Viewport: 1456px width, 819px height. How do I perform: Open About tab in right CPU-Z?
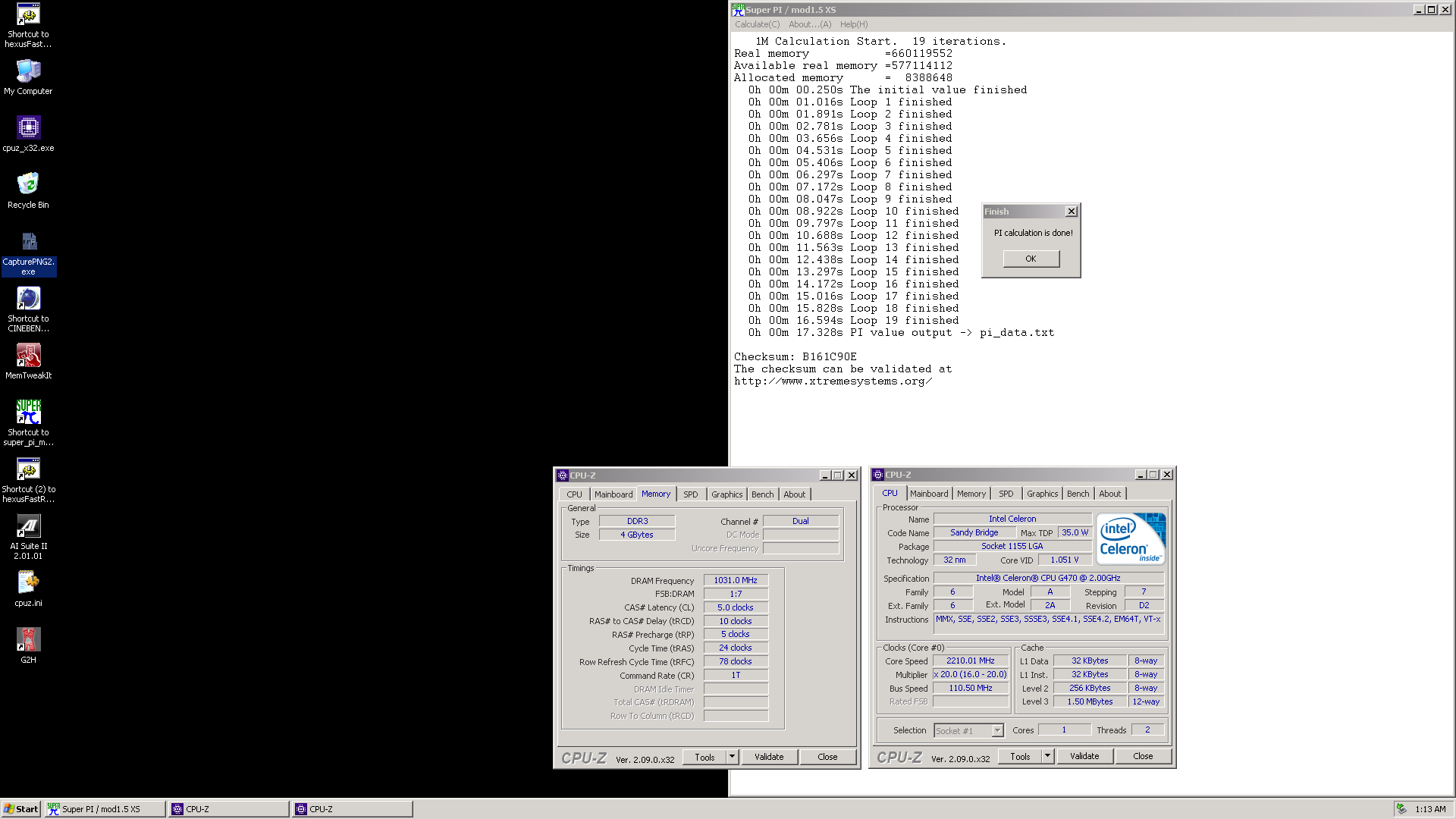(x=1110, y=494)
